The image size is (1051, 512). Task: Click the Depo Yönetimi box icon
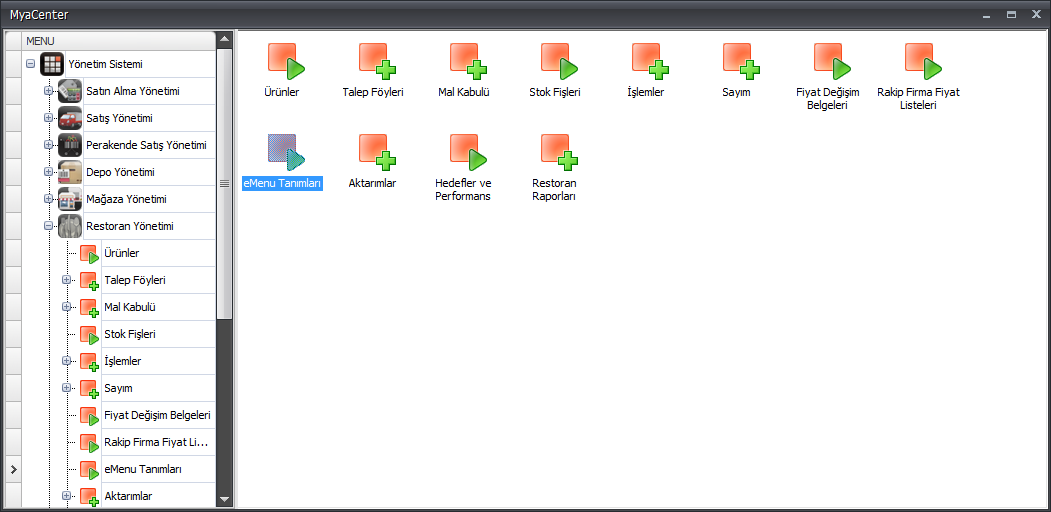pyautogui.click(x=70, y=172)
